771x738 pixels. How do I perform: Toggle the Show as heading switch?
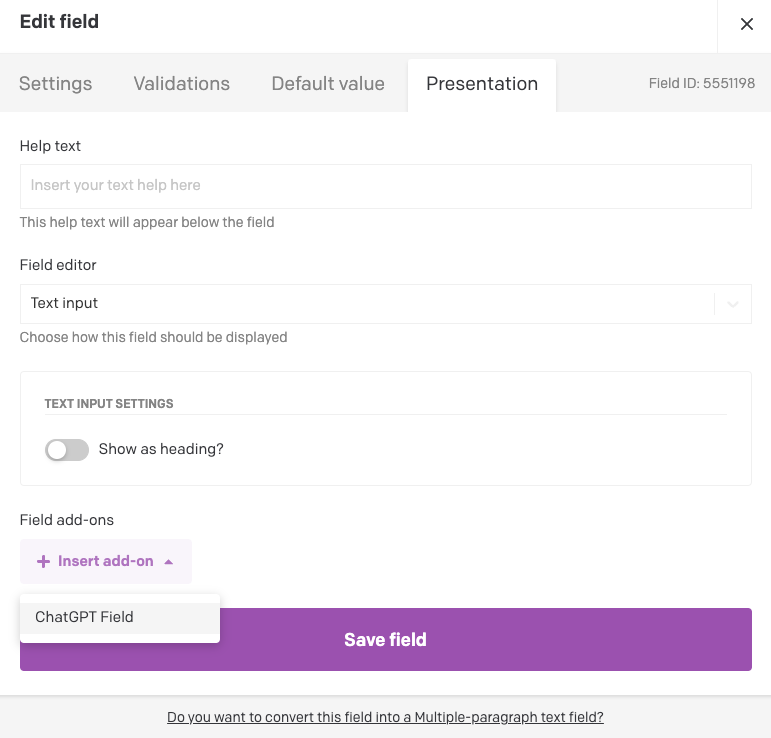[x=67, y=450]
